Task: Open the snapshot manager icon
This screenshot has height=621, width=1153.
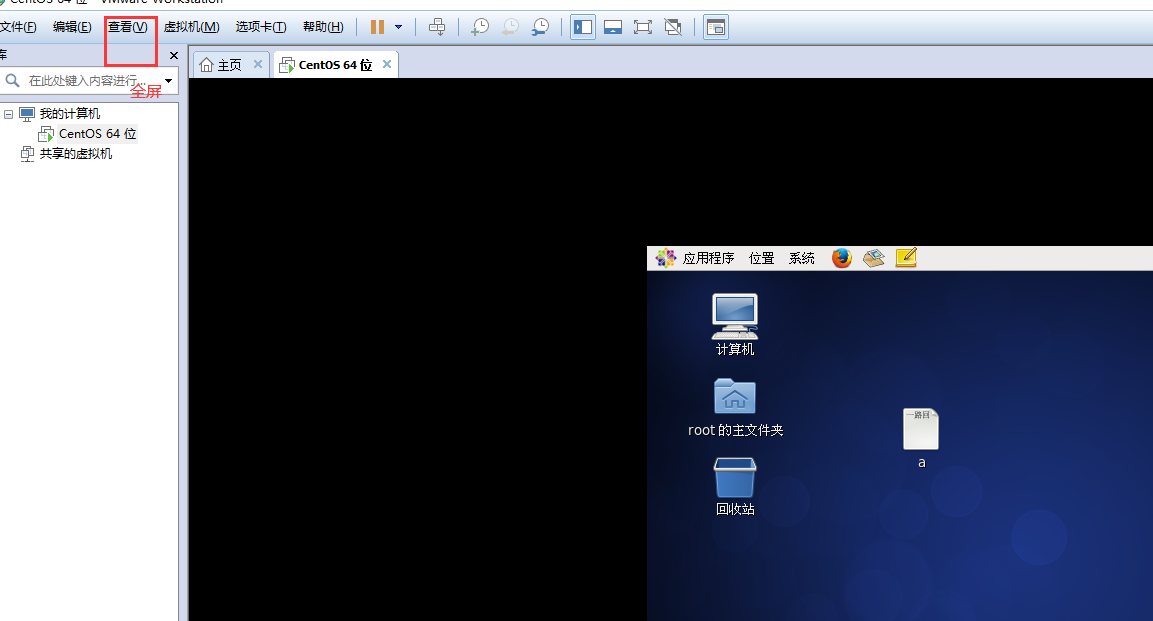Action: click(x=540, y=27)
